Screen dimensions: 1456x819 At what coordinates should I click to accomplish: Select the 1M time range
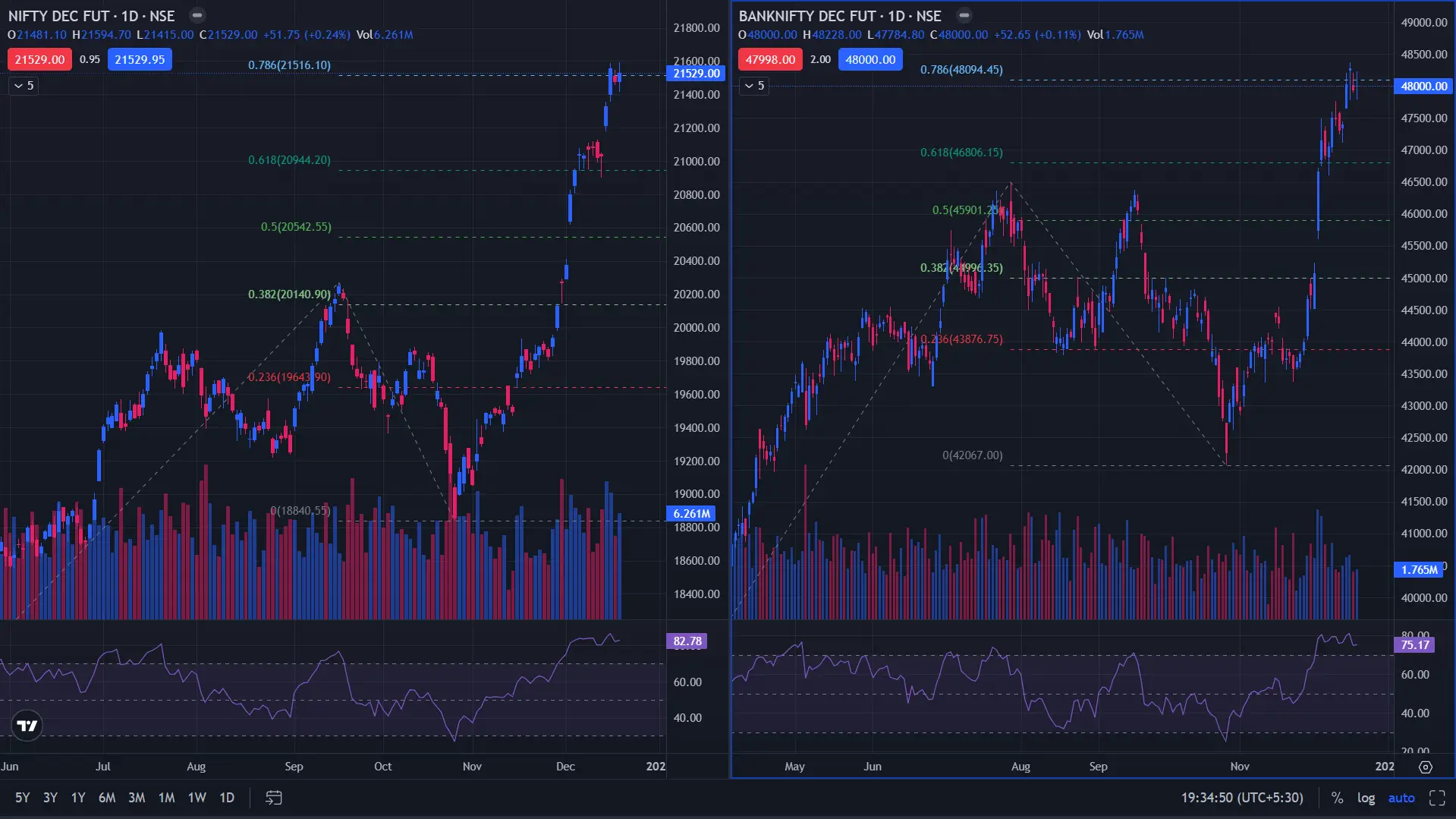[x=167, y=798]
